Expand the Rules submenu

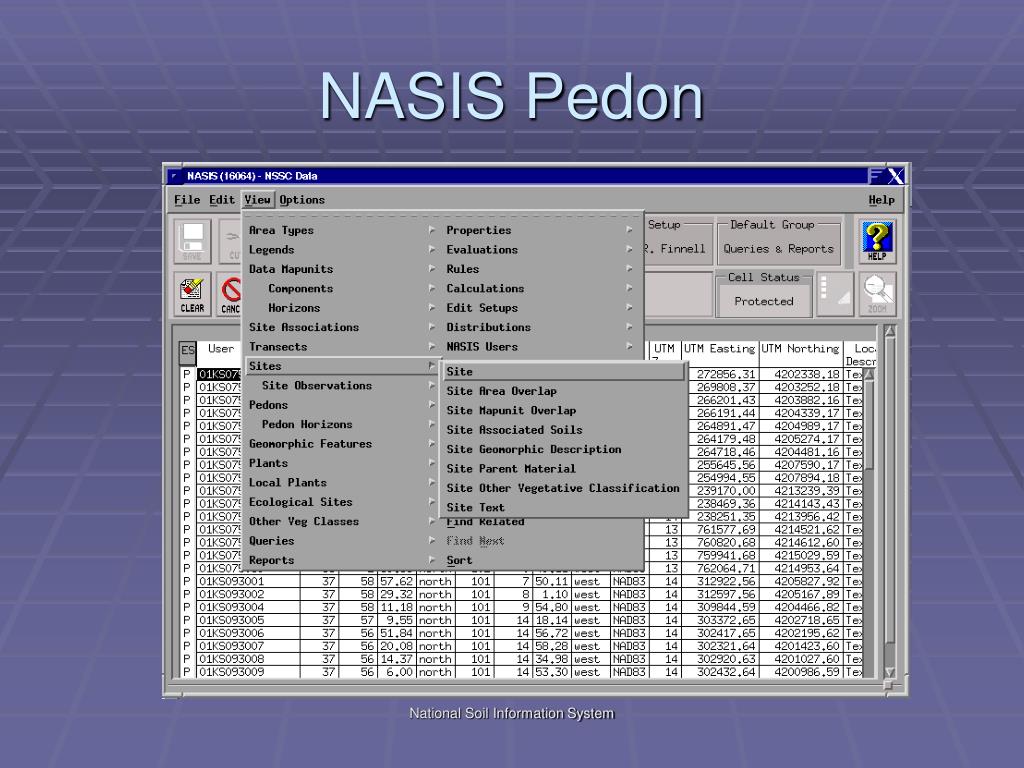pos(539,269)
